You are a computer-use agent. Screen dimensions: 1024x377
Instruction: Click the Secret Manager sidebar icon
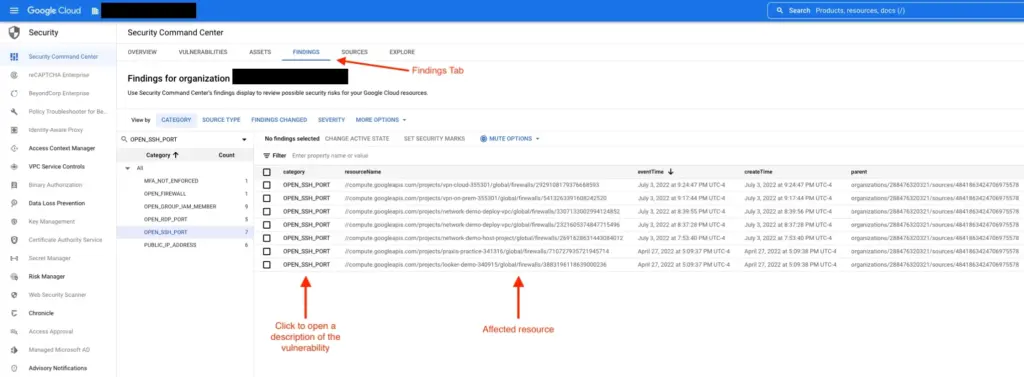(x=14, y=258)
